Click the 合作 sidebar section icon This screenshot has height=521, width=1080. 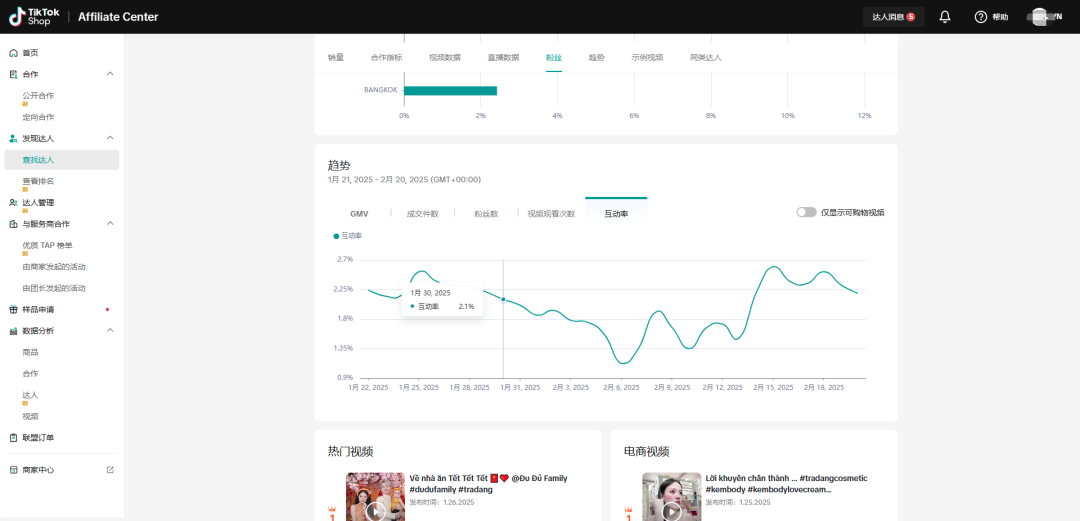tap(13, 74)
